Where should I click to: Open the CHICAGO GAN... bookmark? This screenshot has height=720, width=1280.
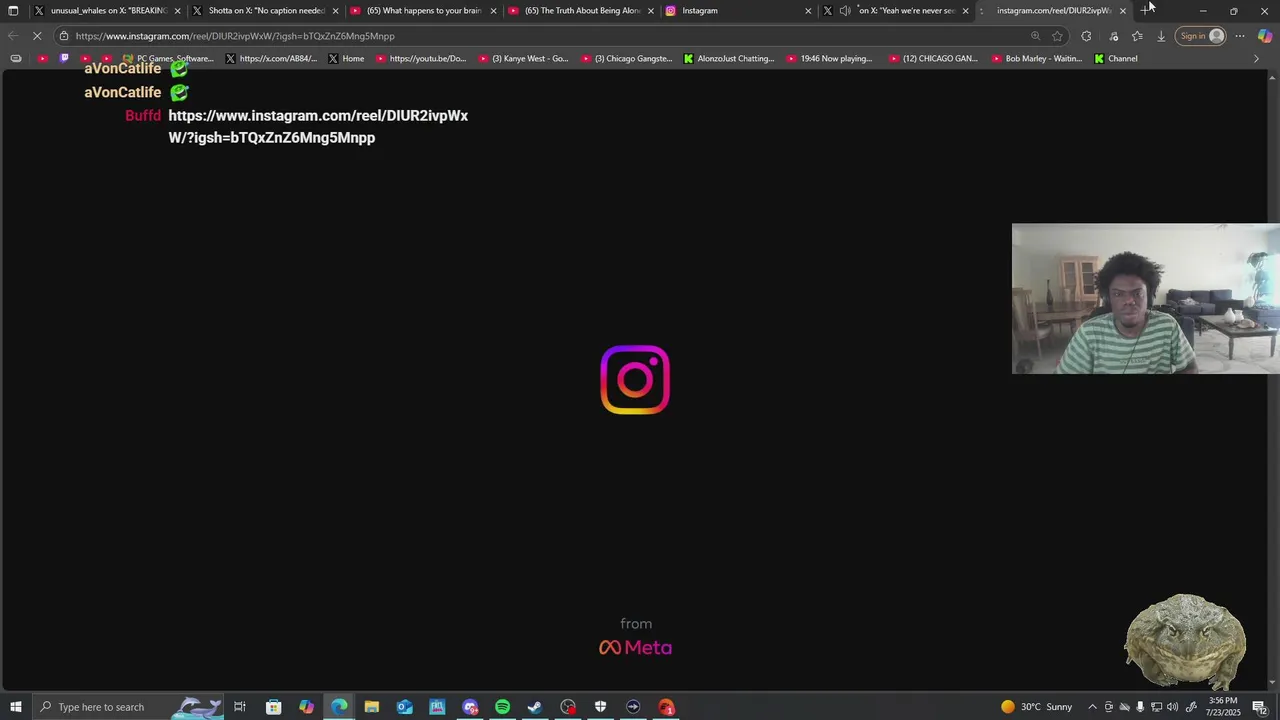933,59
